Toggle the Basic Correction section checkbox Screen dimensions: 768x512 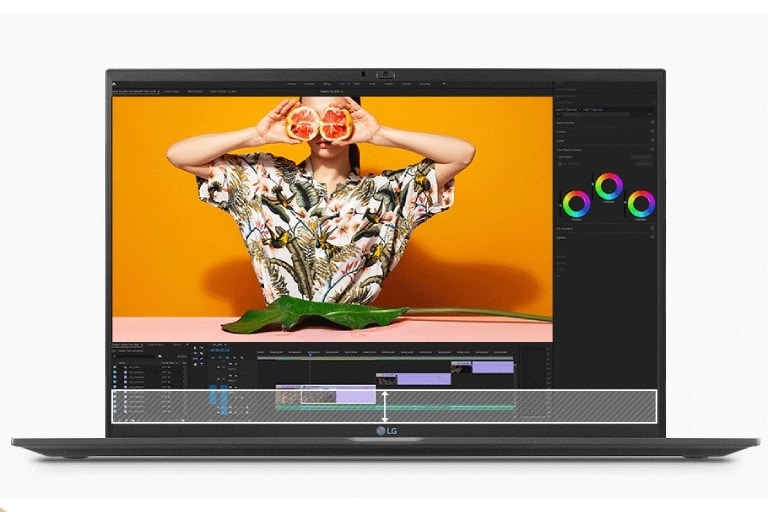click(x=653, y=121)
